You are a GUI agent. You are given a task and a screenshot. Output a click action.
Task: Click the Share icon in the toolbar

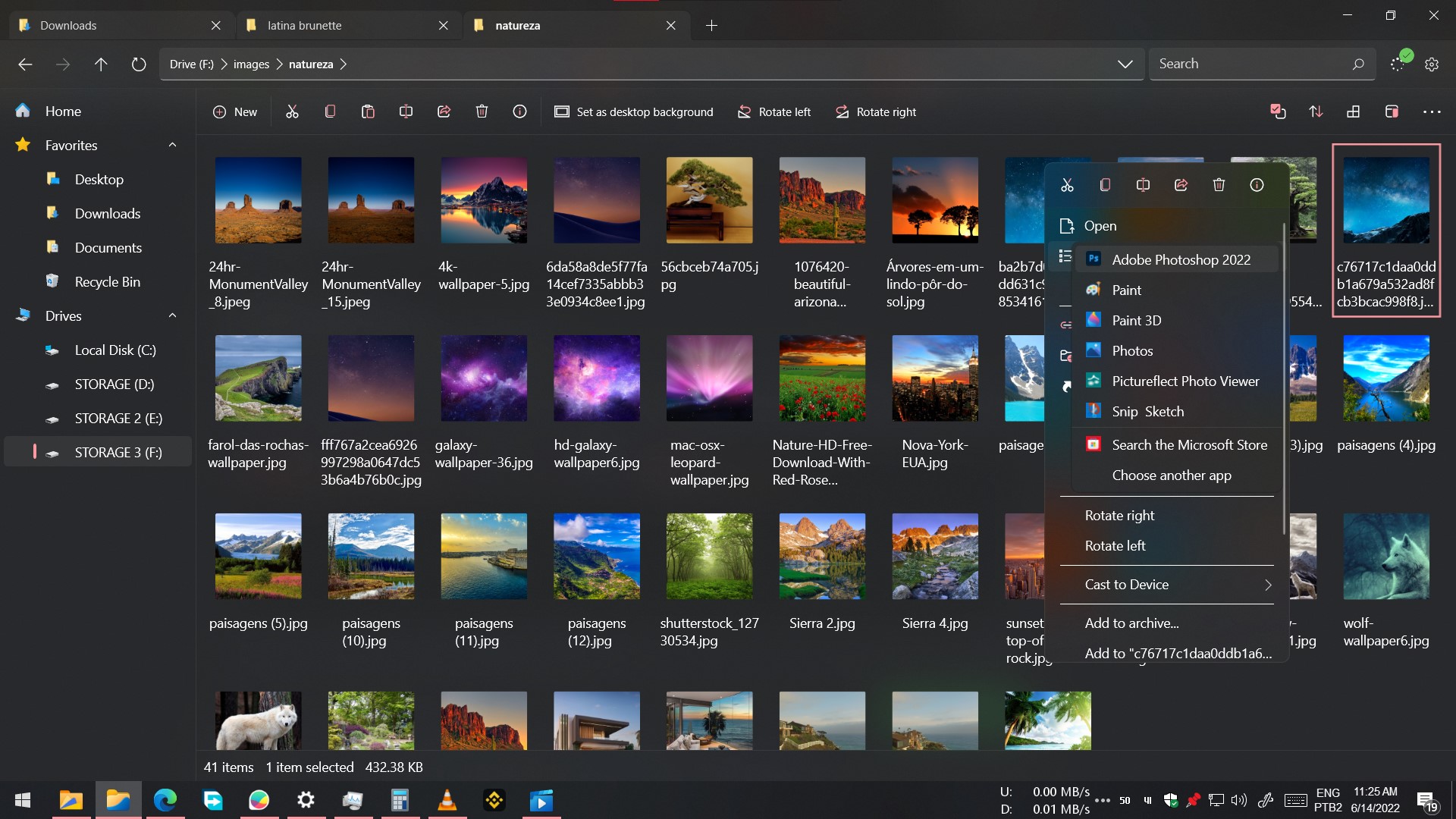point(444,111)
